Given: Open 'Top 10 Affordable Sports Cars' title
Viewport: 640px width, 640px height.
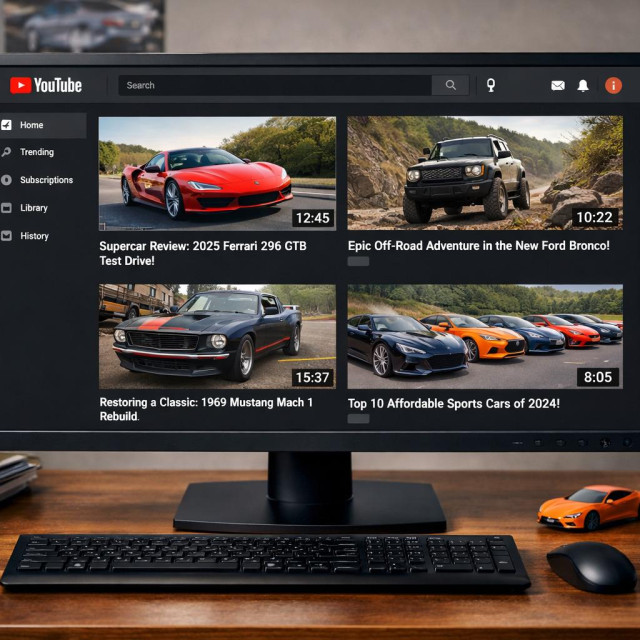Looking at the screenshot, I should 453,403.
